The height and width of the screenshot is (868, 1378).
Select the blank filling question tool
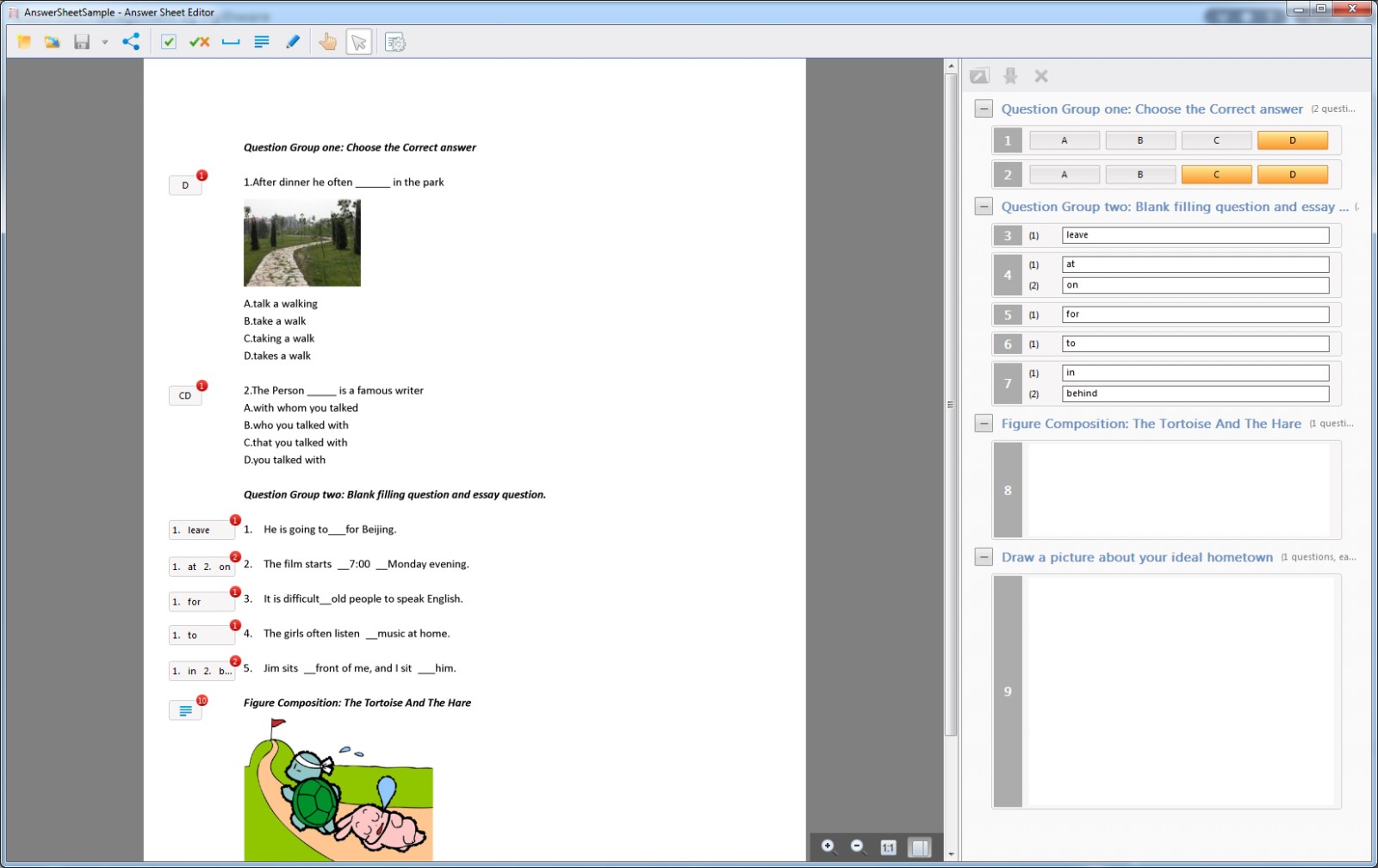click(x=230, y=41)
